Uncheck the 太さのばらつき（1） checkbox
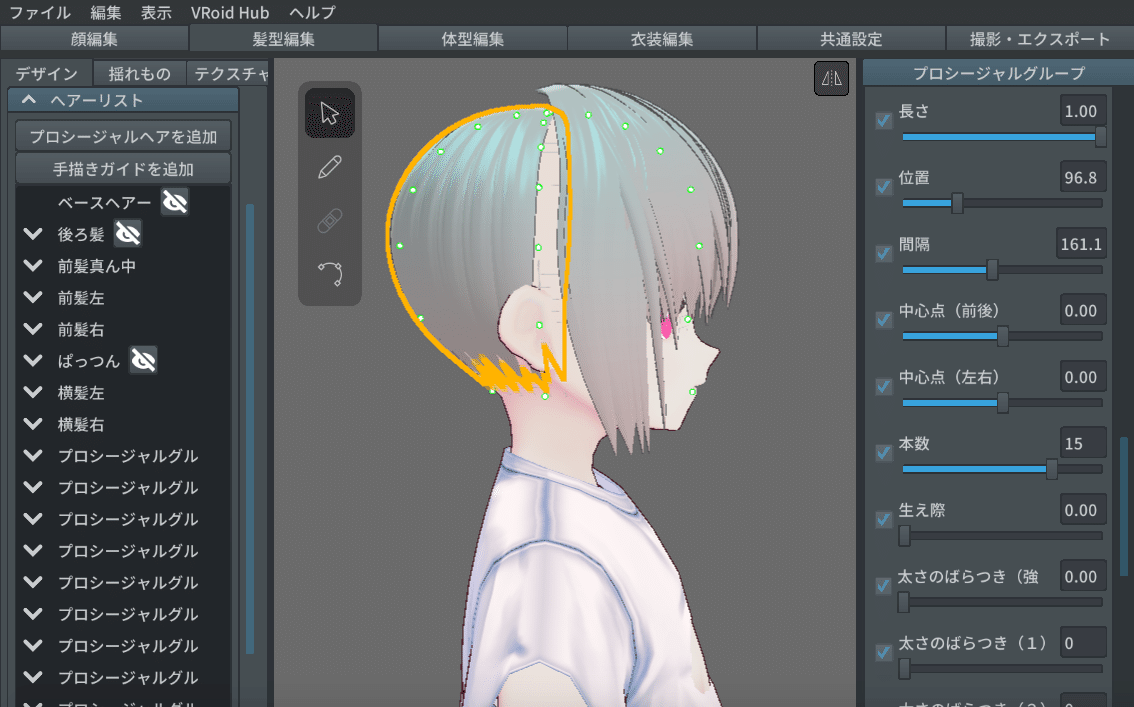 tap(884, 652)
